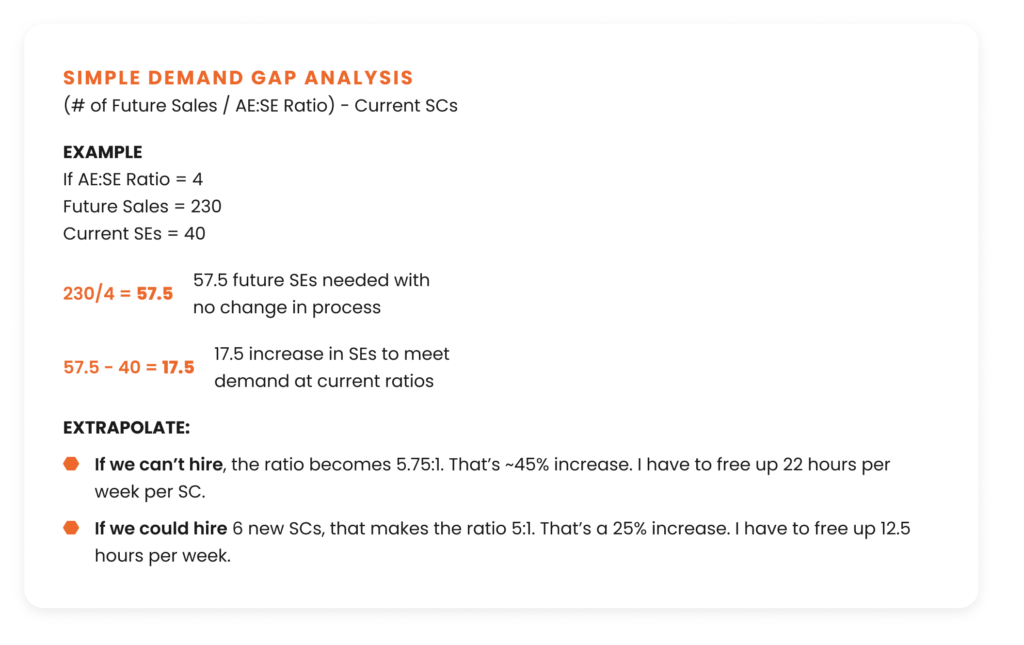The height and width of the screenshot is (645, 1024).
Task: Click the bold EXTRAPOLATE: heading
Action: click(x=126, y=427)
